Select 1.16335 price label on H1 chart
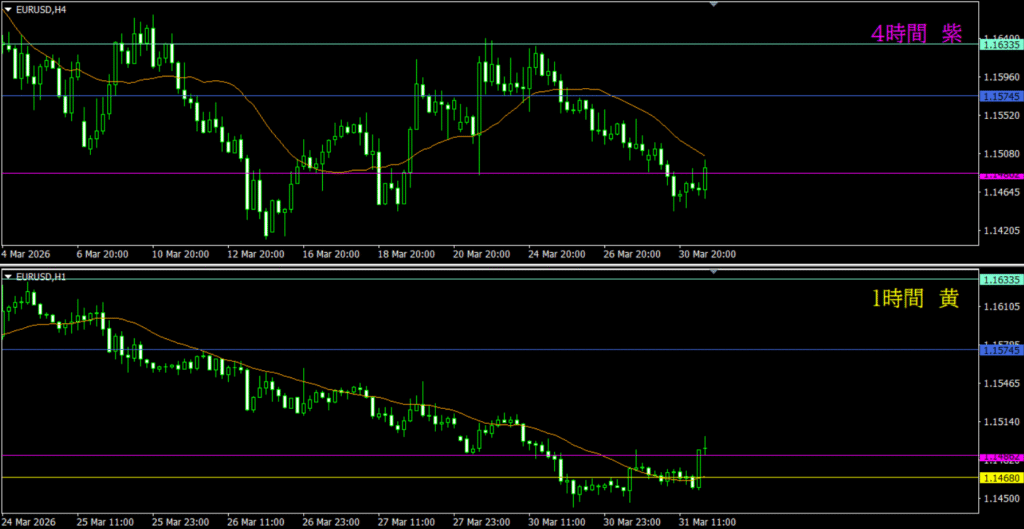This screenshot has height=529, width=1024. point(1000,280)
